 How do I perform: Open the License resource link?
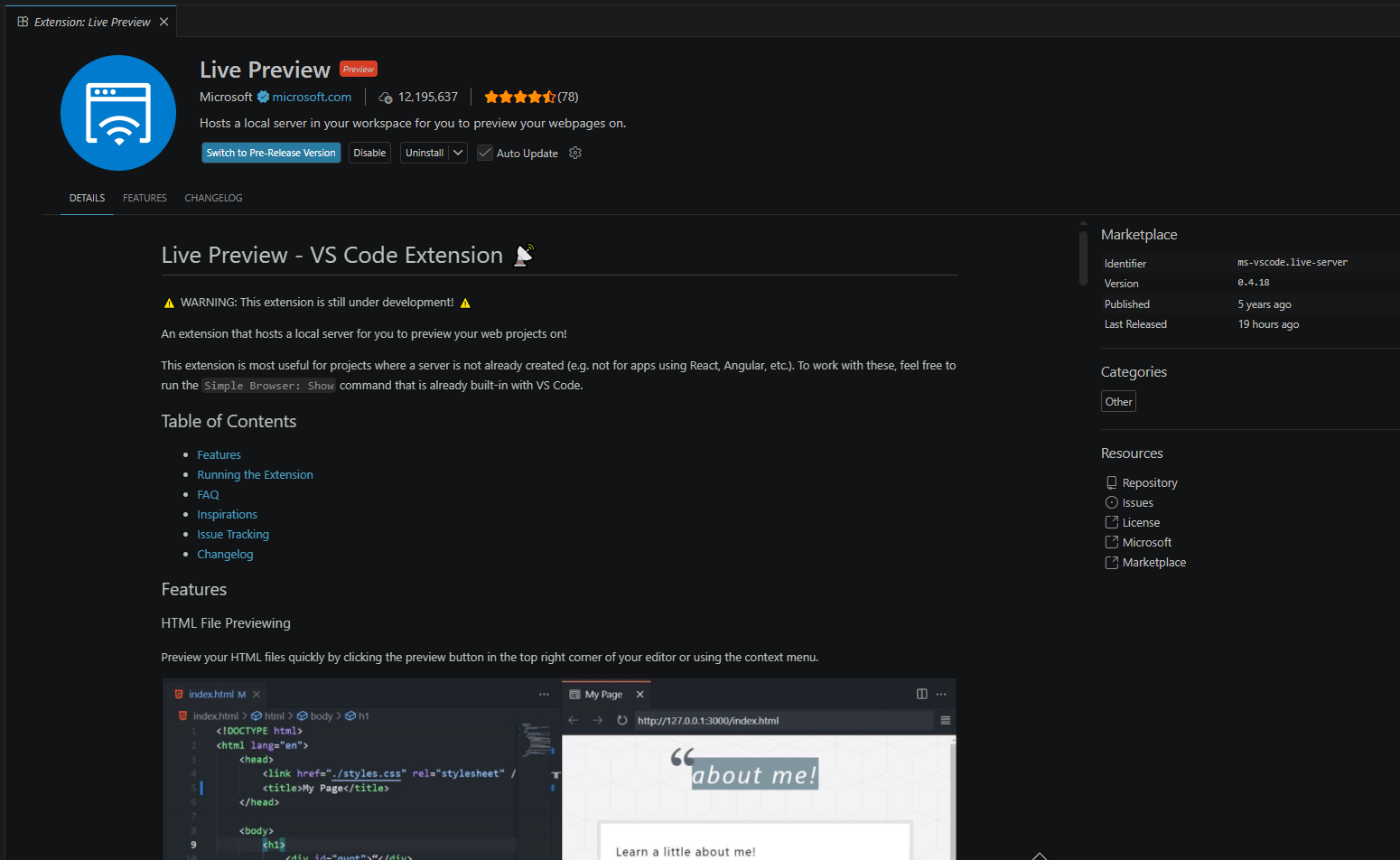click(x=1142, y=522)
